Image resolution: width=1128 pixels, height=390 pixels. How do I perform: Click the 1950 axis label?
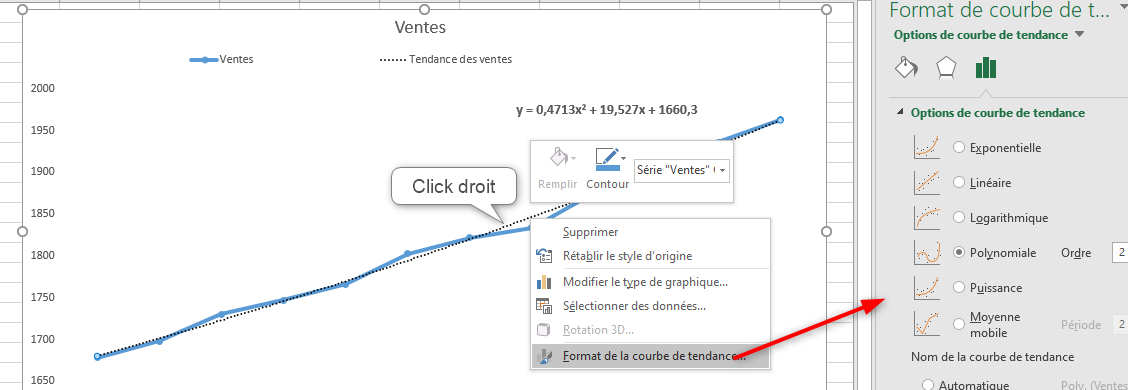click(43, 130)
